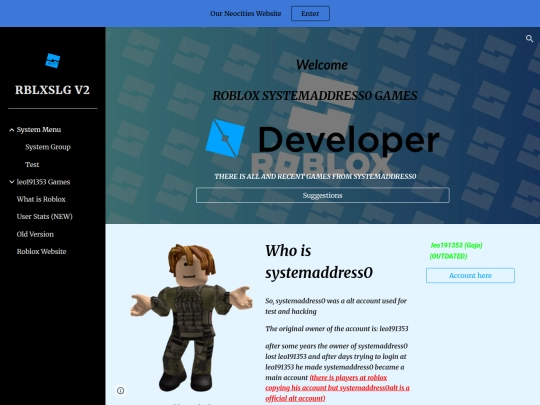Click the Roblox avatar image

click(x=191, y=317)
